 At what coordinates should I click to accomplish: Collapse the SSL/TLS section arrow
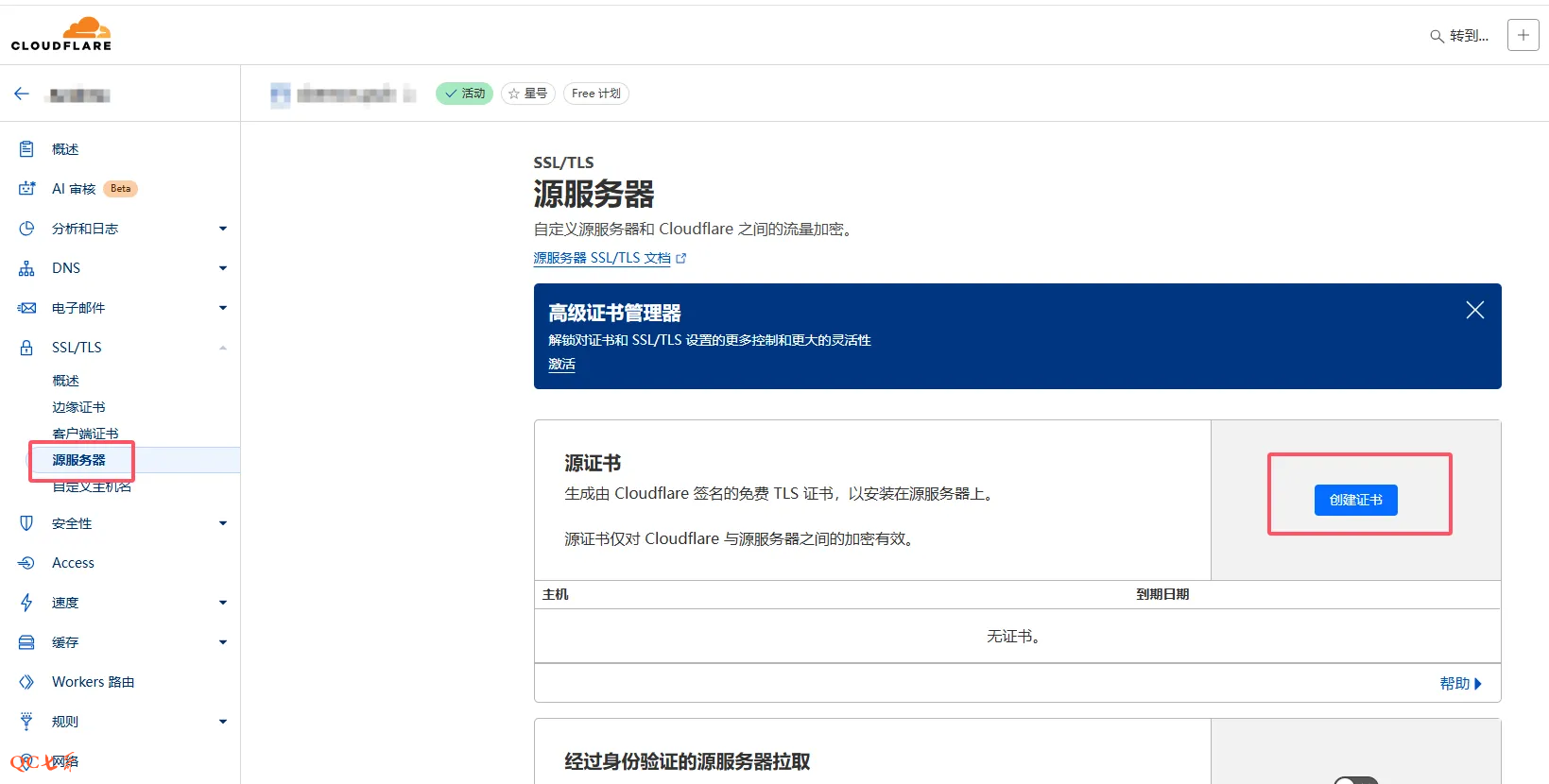pyautogui.click(x=223, y=348)
